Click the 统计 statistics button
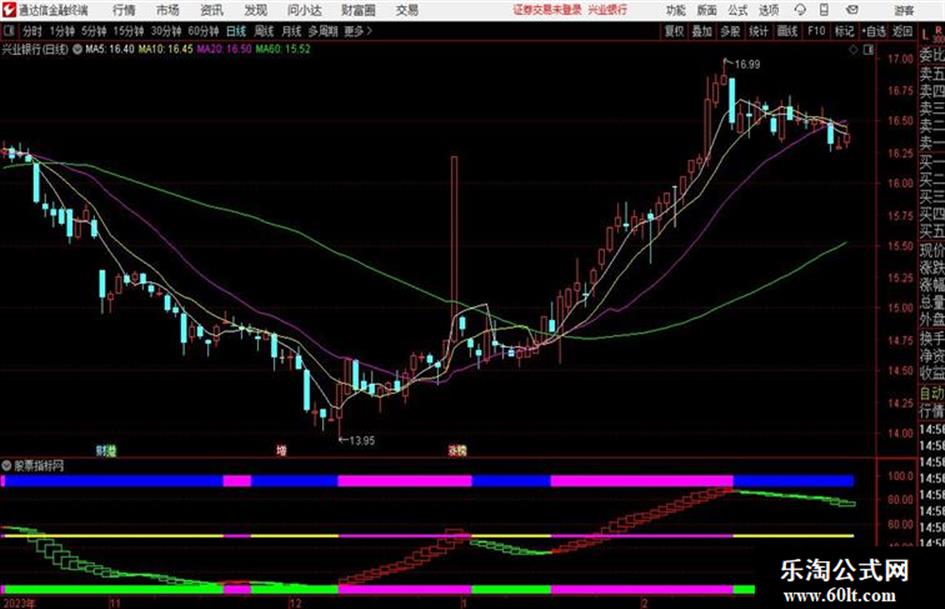The image size is (945, 609). tap(758, 31)
